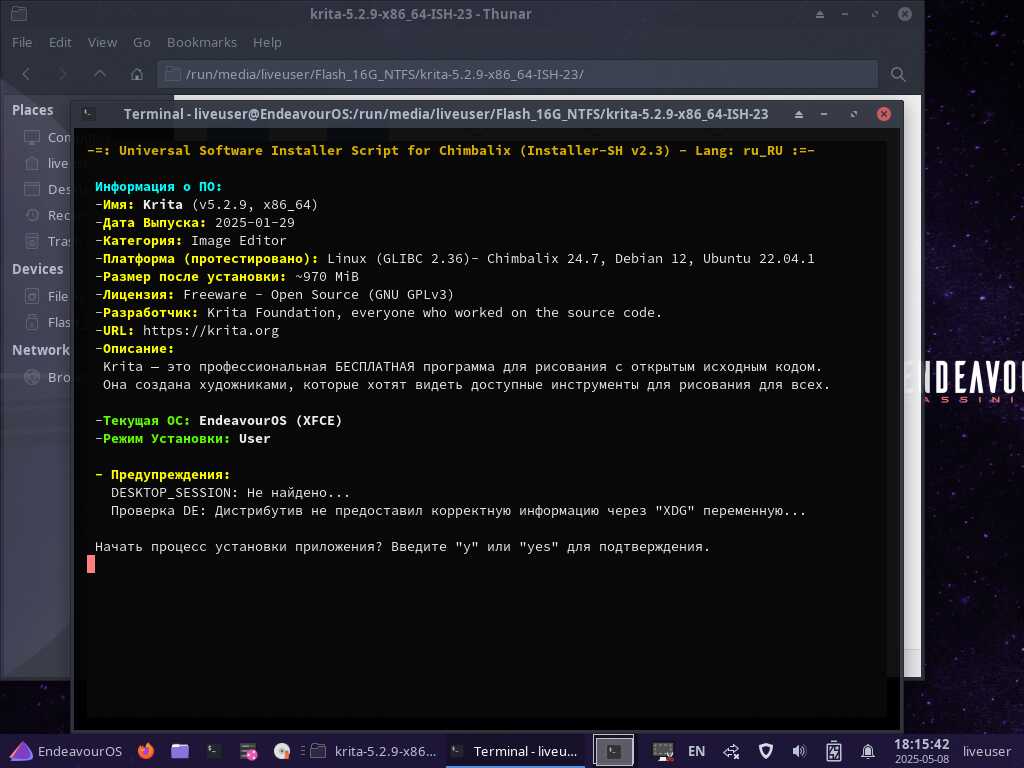Go back in Thunar navigation

coord(26,74)
